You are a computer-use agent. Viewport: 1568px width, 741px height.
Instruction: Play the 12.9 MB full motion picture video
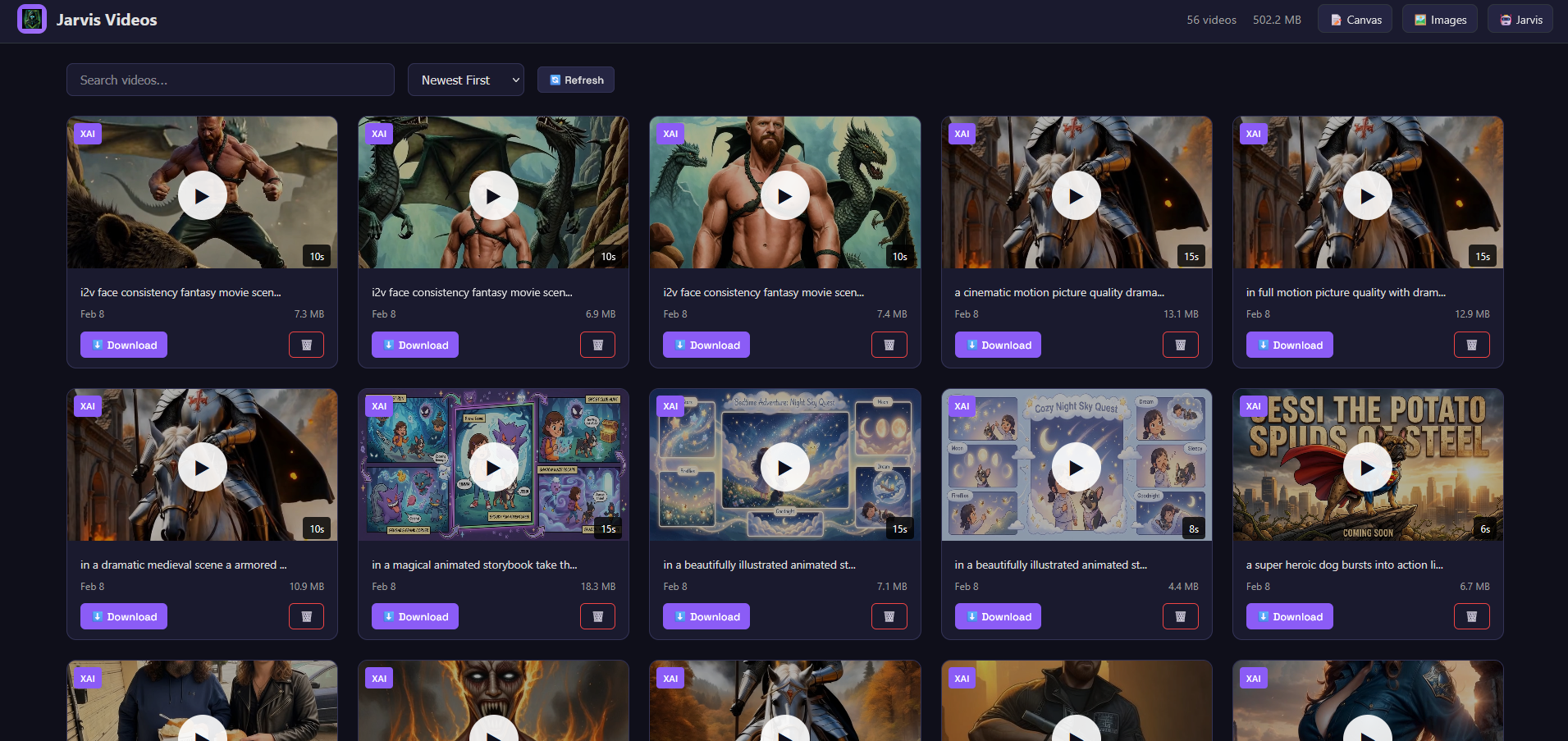pyautogui.click(x=1368, y=195)
